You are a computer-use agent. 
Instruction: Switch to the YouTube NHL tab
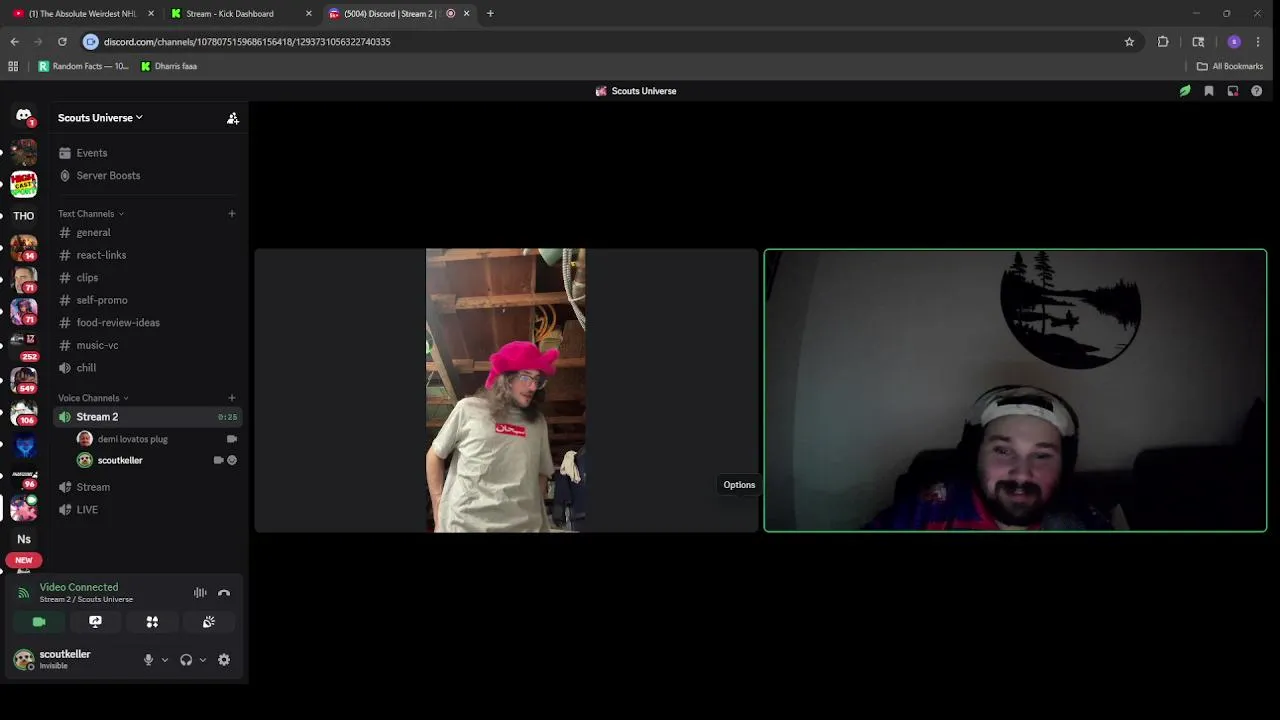(x=83, y=14)
